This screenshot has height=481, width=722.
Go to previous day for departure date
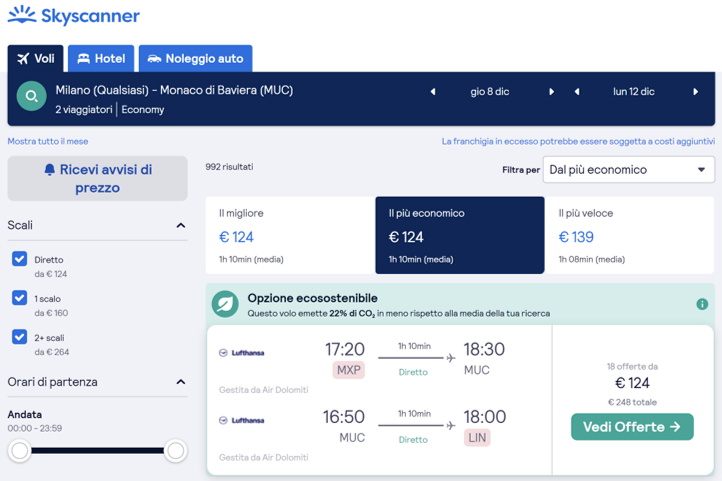pyautogui.click(x=433, y=92)
